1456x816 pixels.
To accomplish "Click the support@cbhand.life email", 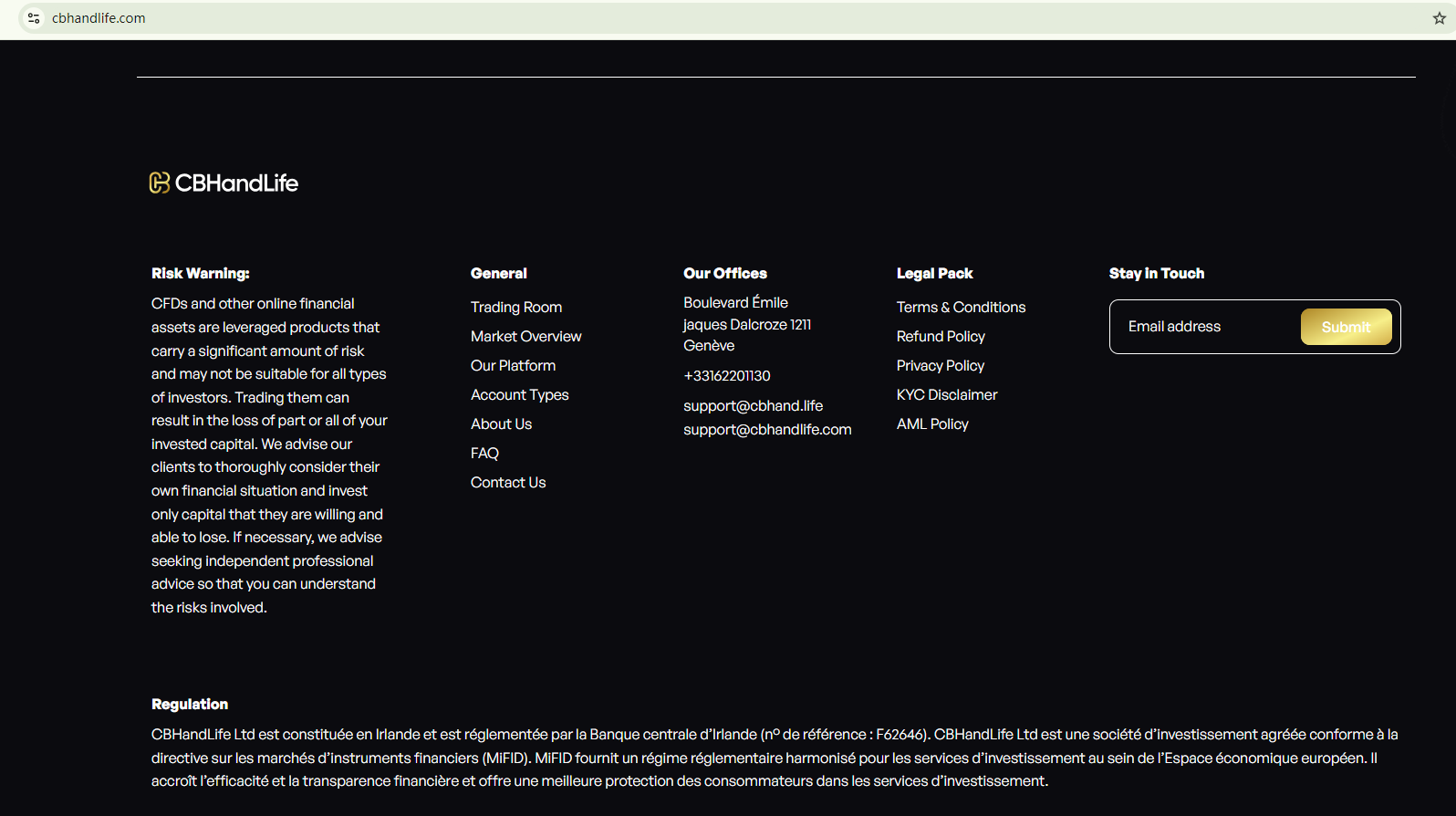I will [x=753, y=406].
